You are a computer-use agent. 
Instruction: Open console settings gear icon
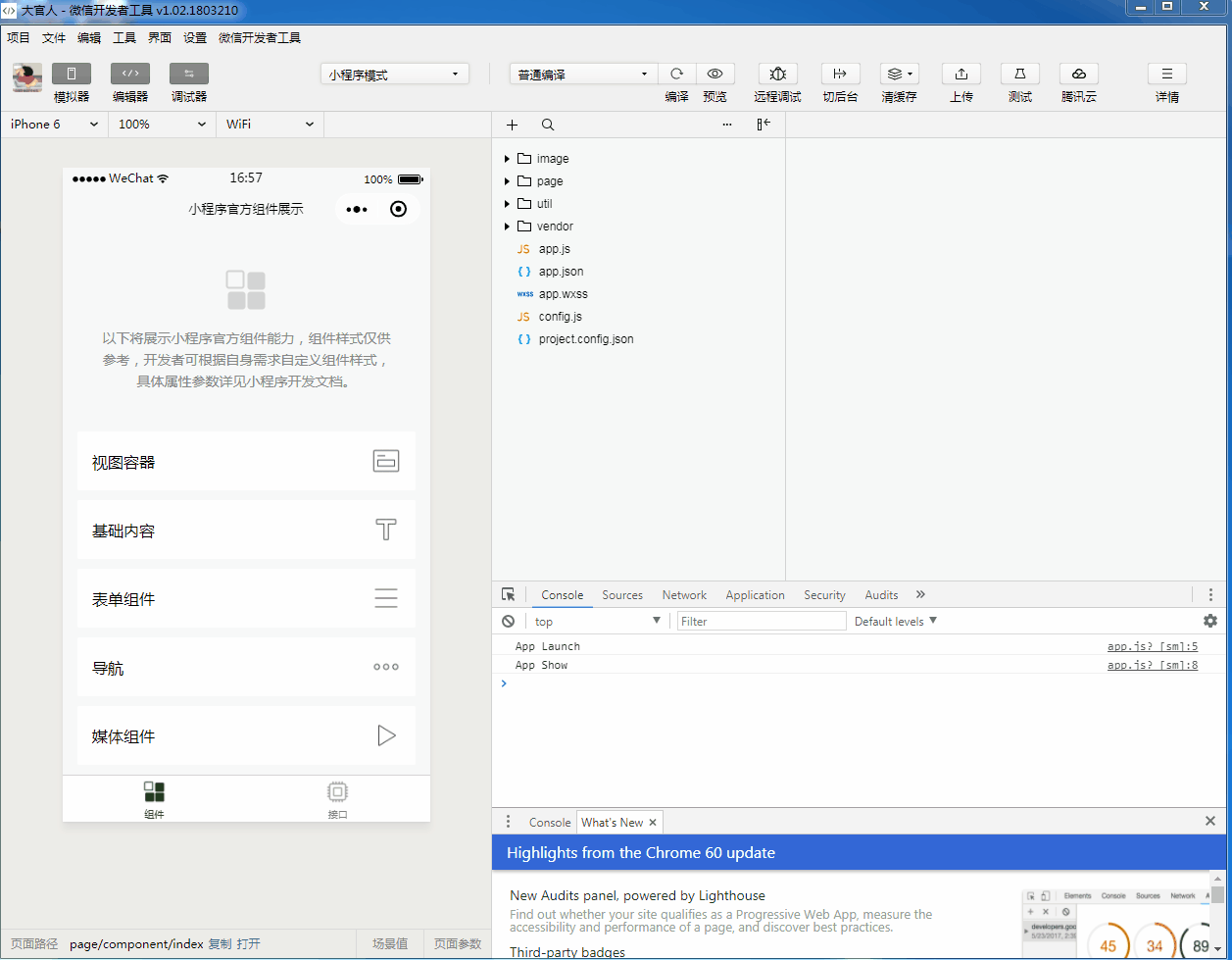(x=1210, y=621)
